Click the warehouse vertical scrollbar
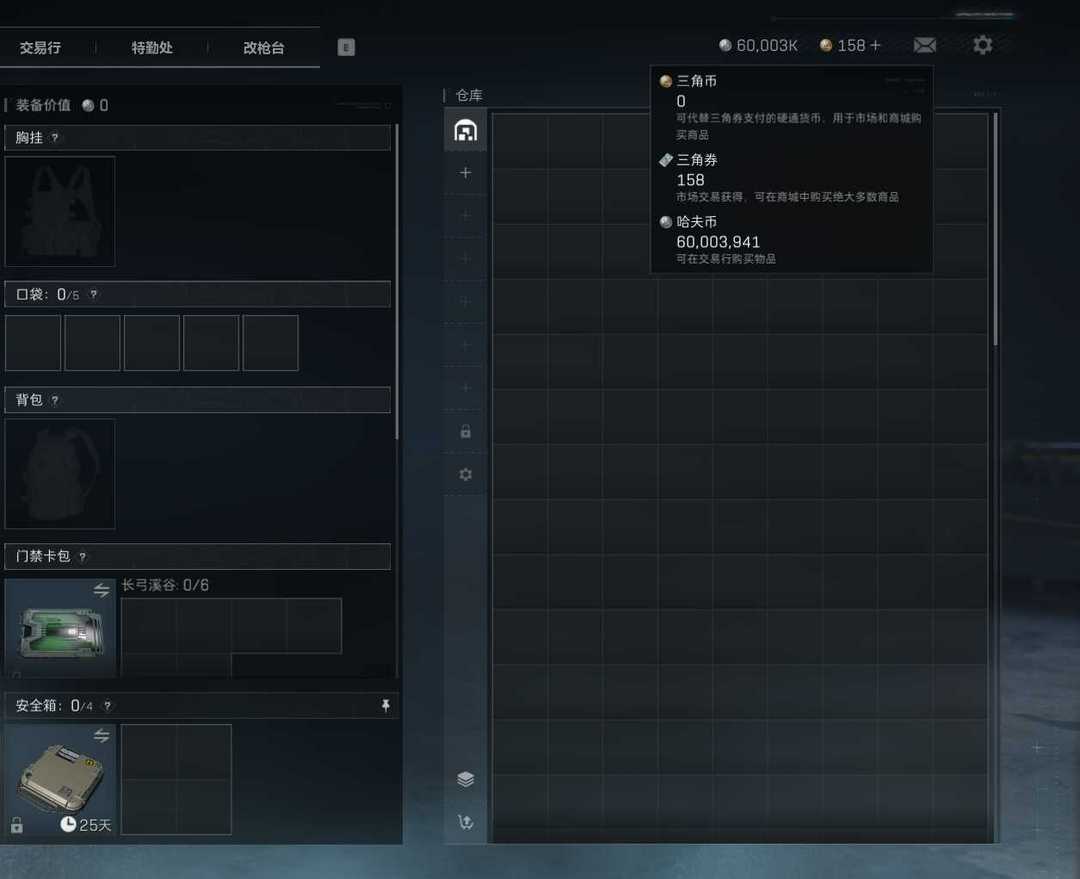 coord(995,229)
